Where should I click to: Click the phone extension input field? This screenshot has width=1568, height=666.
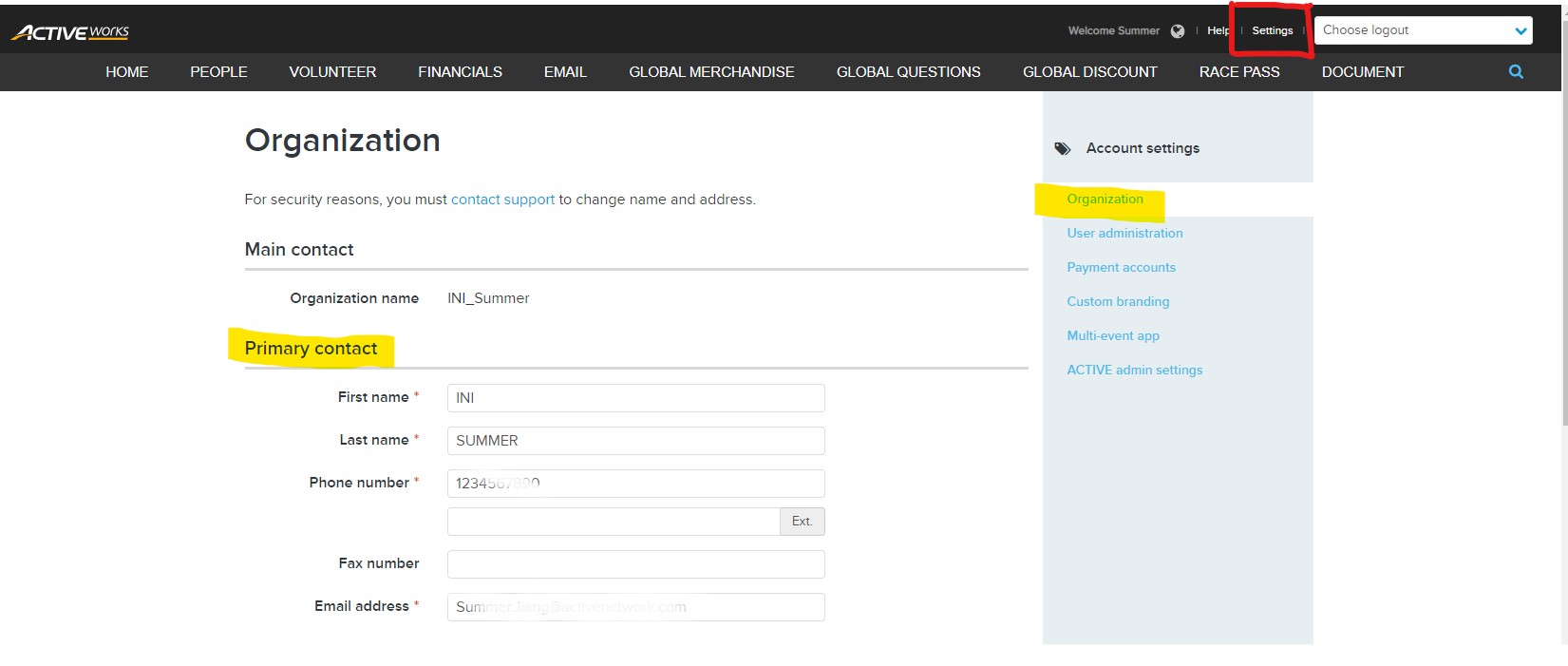pos(614,522)
